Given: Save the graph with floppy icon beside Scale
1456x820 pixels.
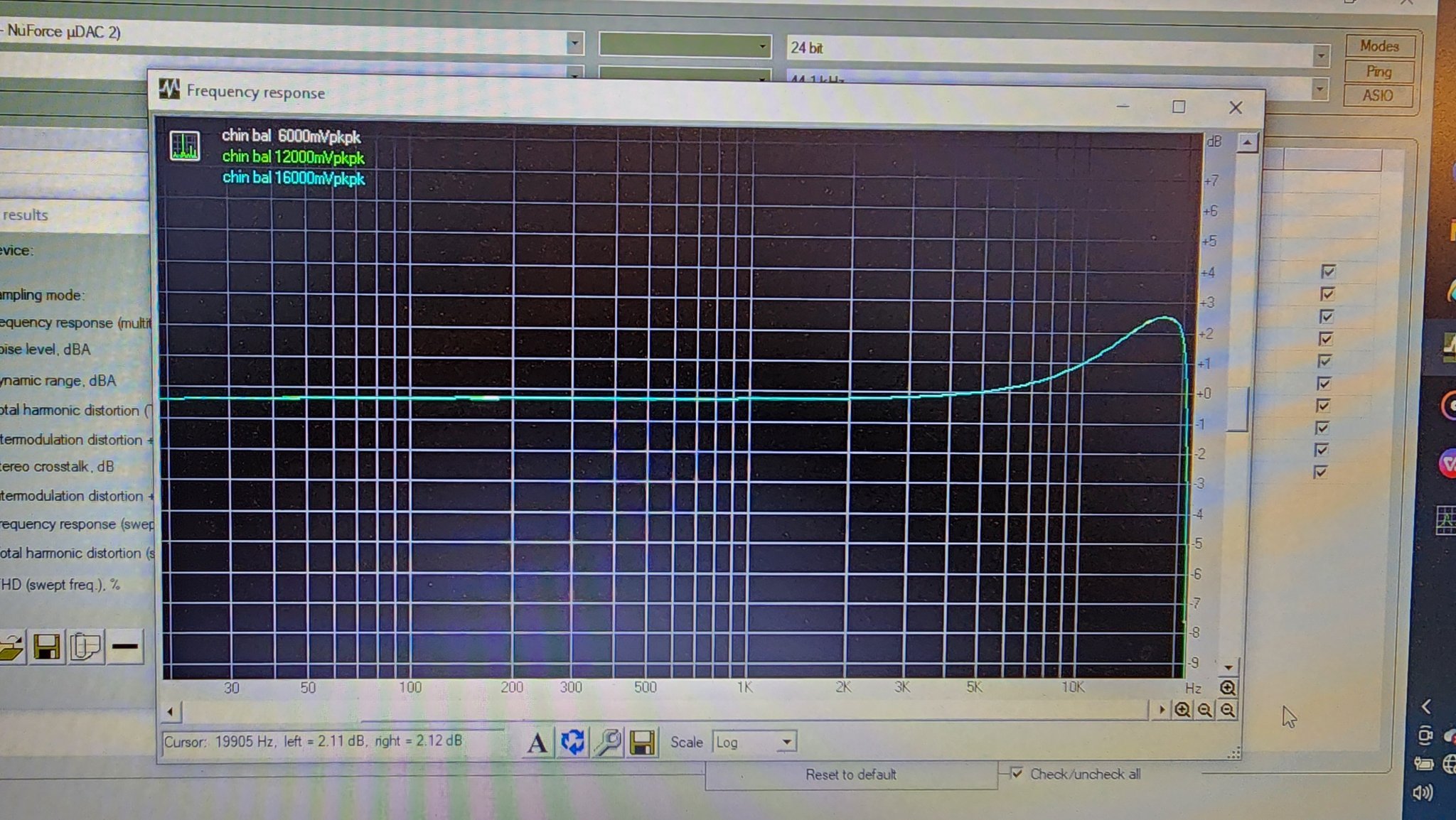Looking at the screenshot, I should (x=642, y=743).
